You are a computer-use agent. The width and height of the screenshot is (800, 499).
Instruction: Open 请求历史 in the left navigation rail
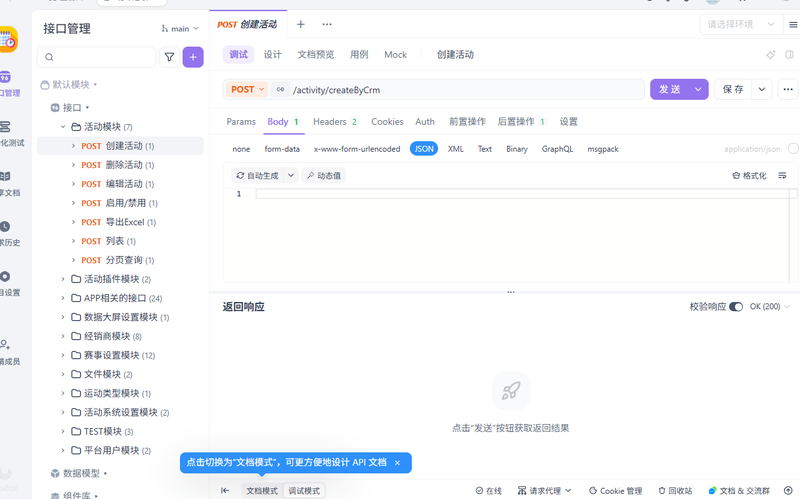coord(8,234)
